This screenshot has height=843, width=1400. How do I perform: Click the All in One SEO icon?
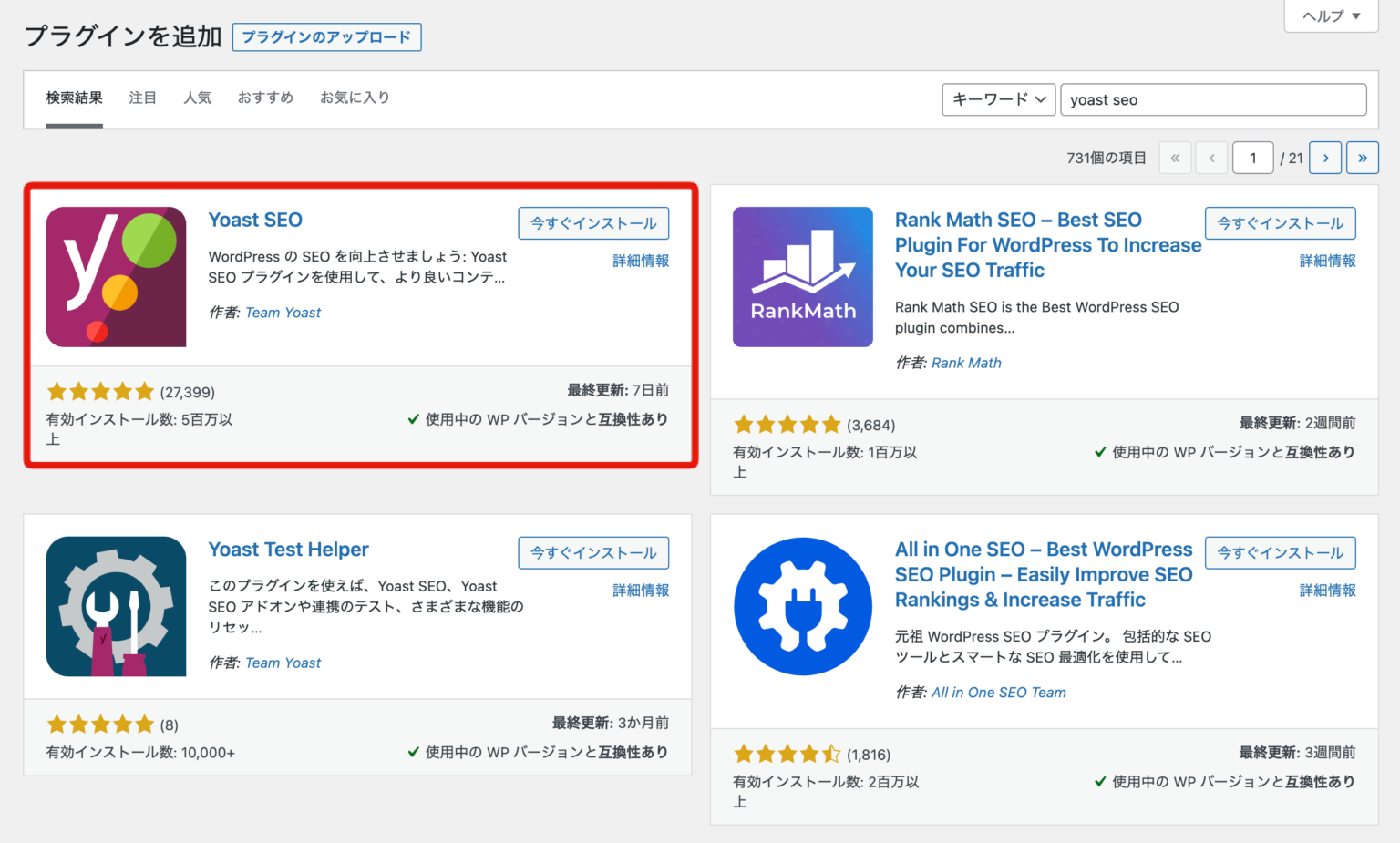[802, 607]
